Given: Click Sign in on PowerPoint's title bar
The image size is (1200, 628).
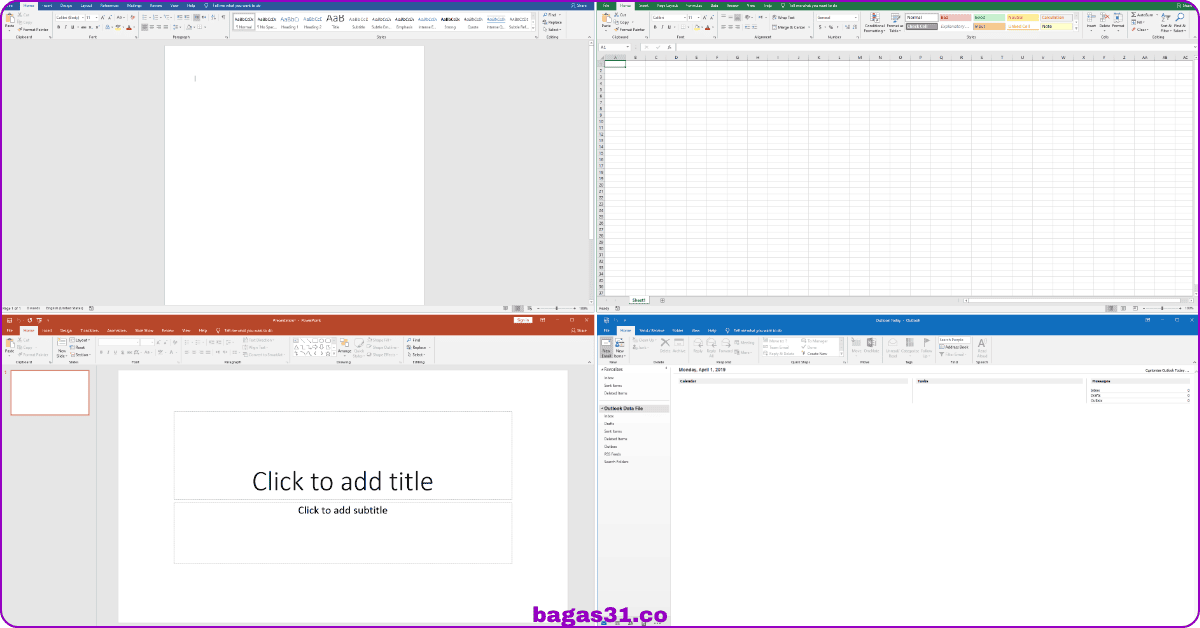Looking at the screenshot, I should [x=523, y=320].
